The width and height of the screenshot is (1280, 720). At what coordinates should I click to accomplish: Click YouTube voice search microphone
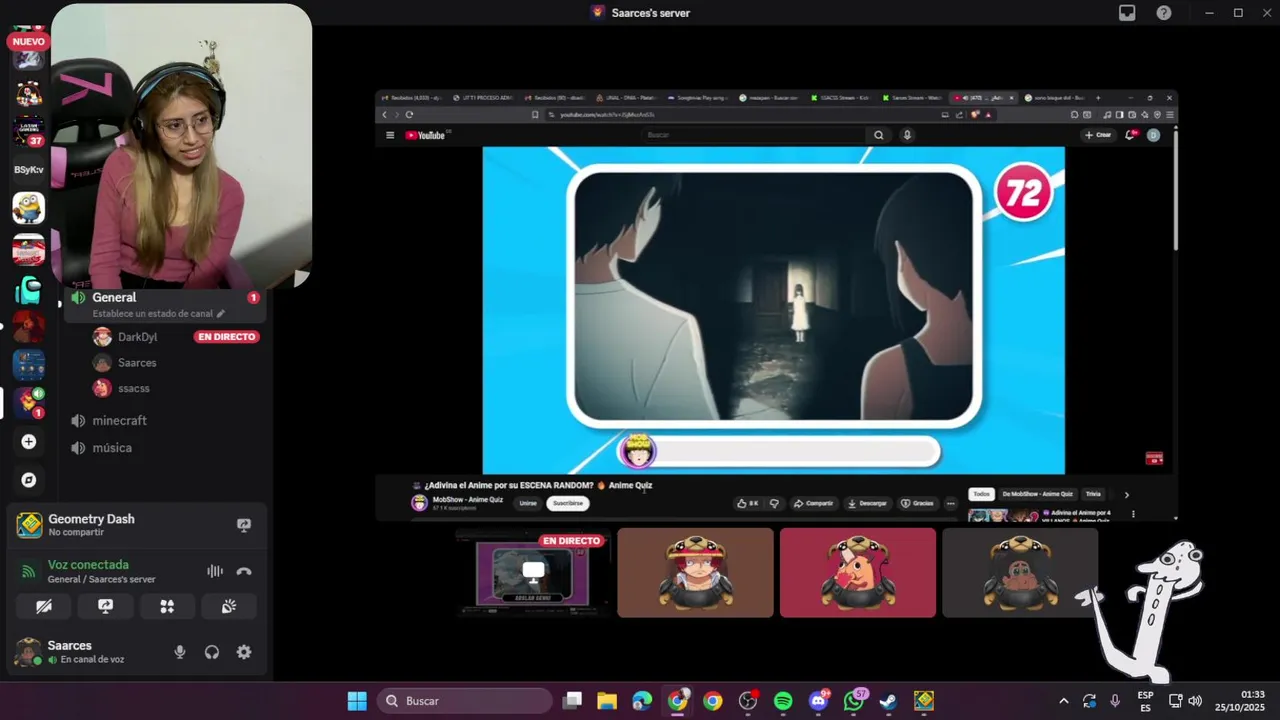[907, 135]
